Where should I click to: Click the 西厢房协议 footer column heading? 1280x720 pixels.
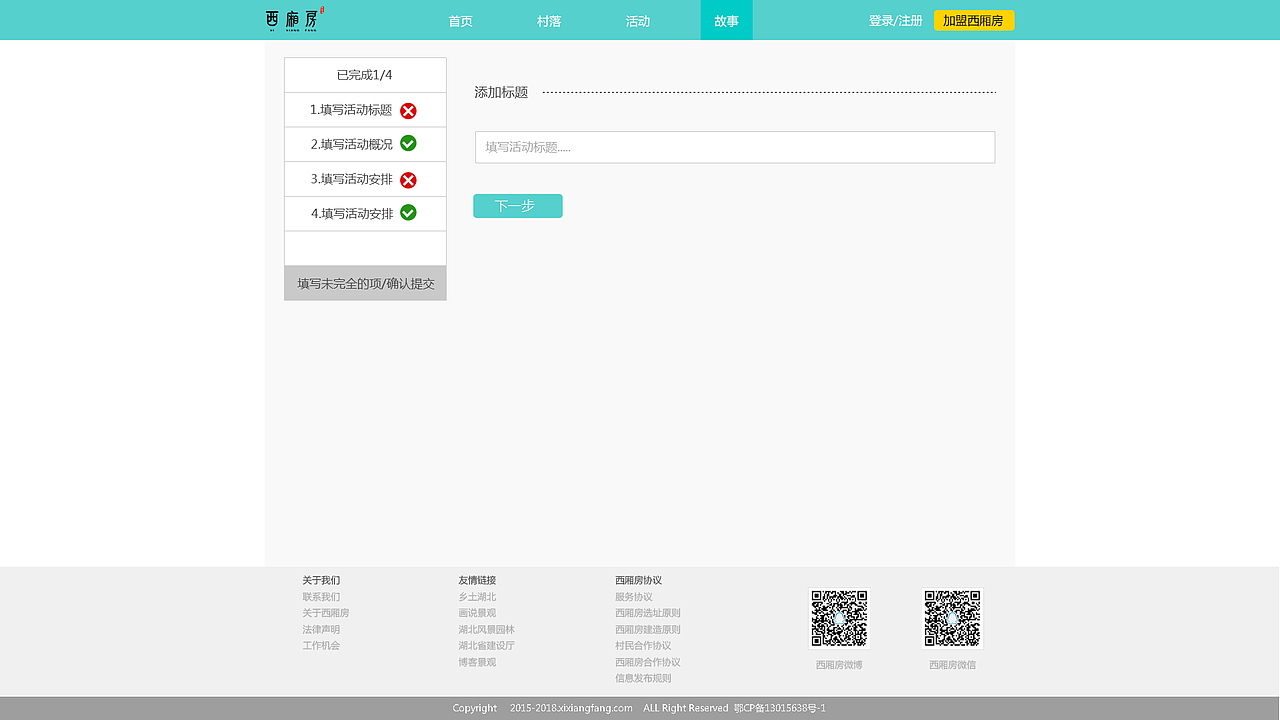(x=638, y=580)
